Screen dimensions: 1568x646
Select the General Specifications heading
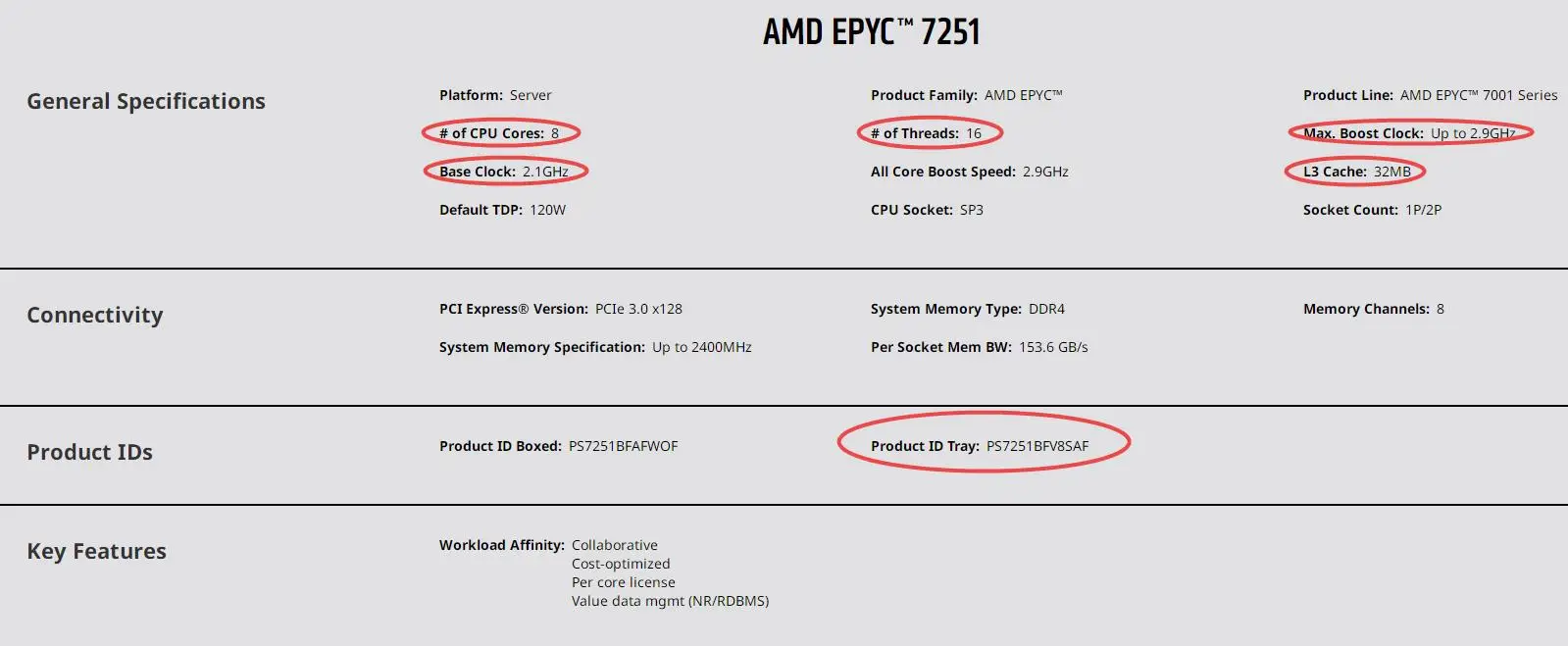tap(146, 101)
